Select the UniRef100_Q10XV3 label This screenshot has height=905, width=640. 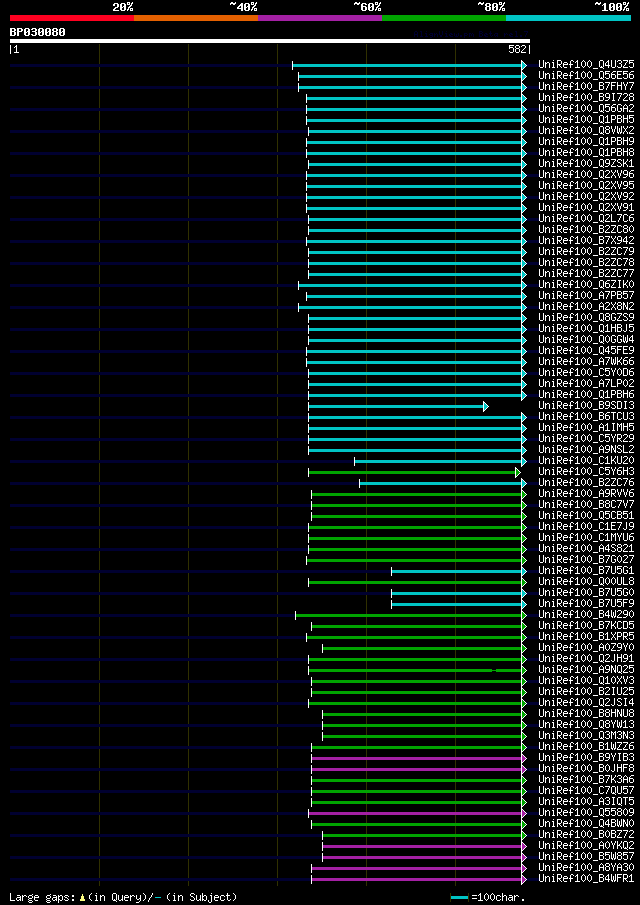(x=586, y=681)
